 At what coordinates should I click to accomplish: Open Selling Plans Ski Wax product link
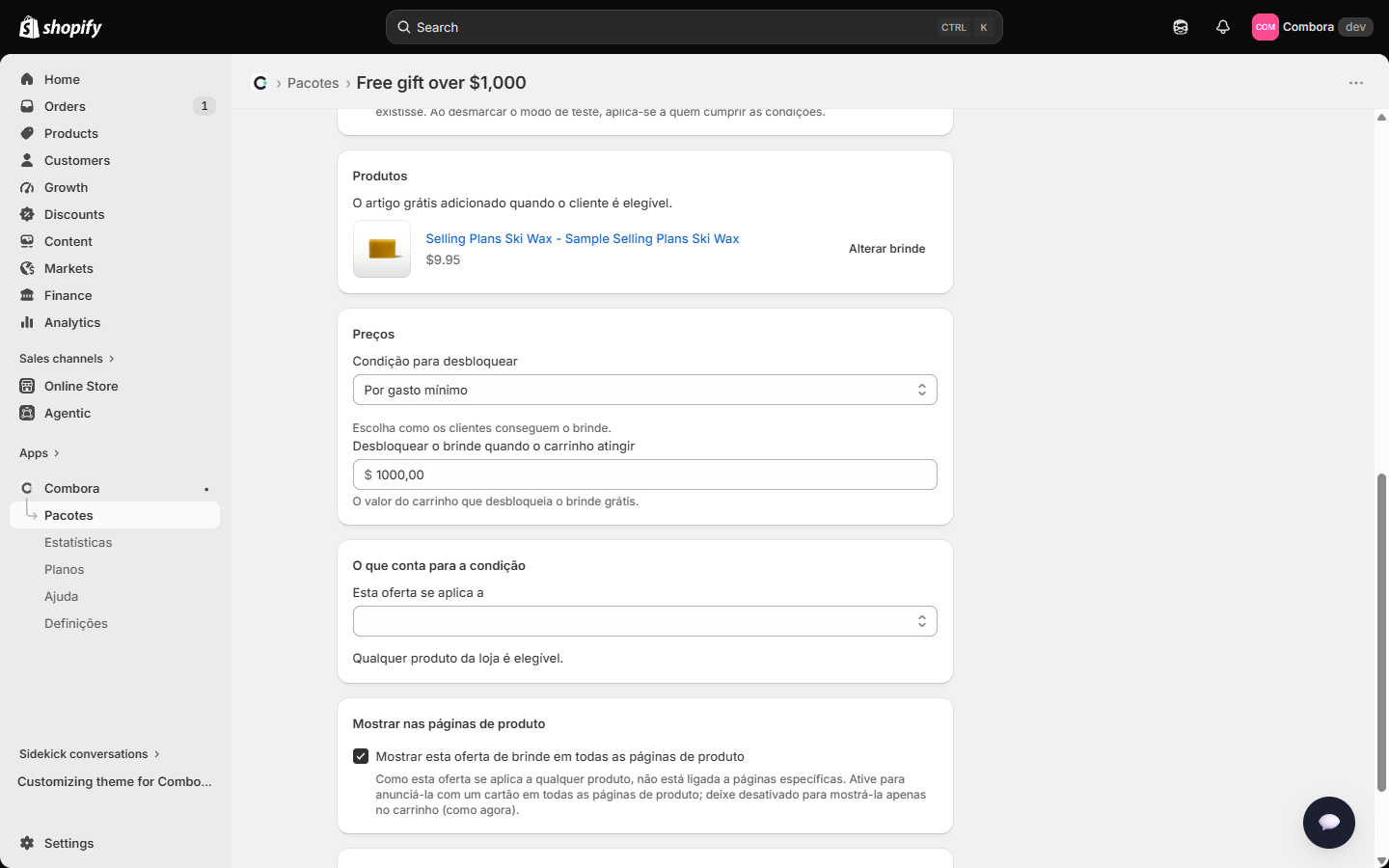[x=583, y=238]
